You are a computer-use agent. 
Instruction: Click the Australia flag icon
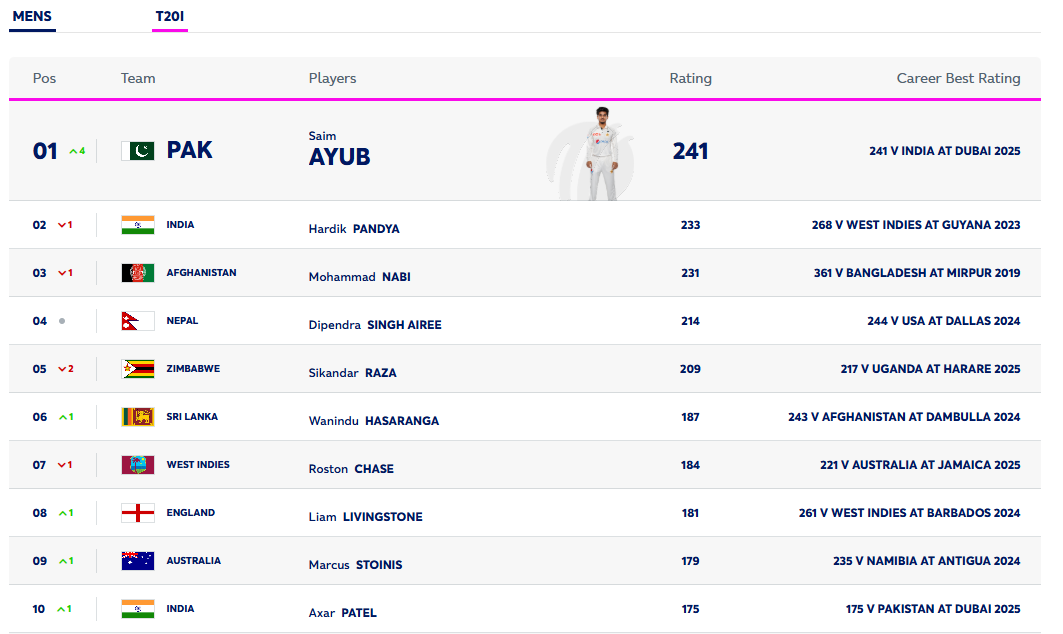pyautogui.click(x=138, y=561)
